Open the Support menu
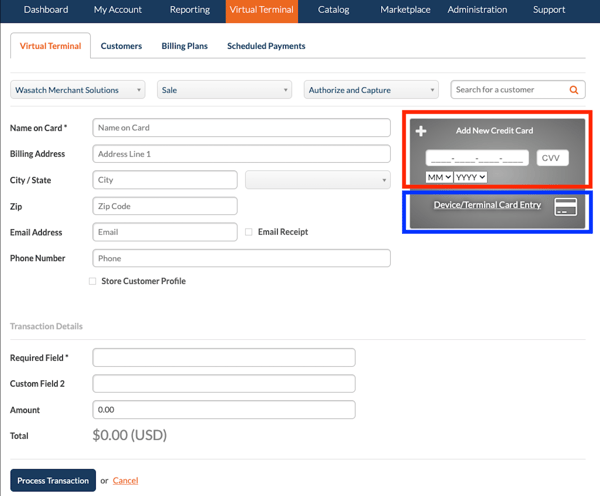 click(549, 10)
